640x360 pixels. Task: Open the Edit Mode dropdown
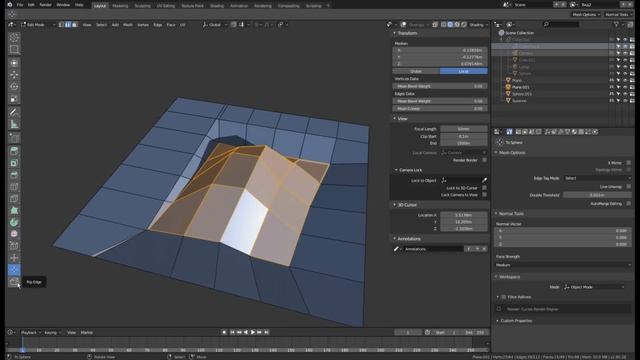[38, 24]
